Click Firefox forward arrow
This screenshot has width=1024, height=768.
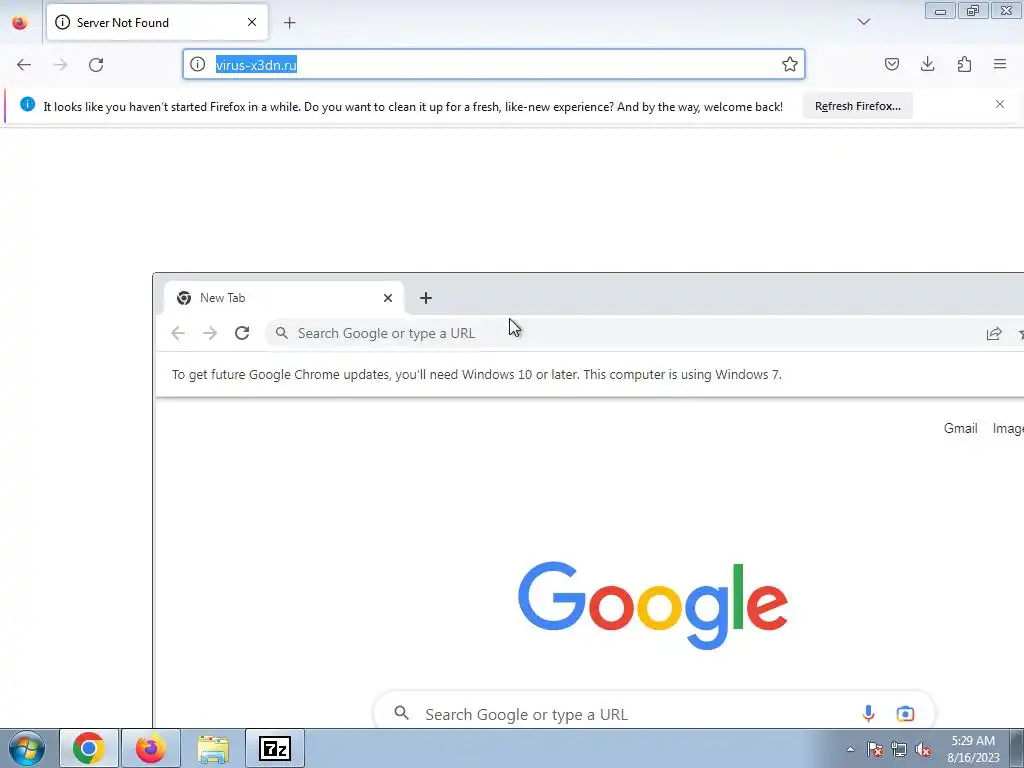coord(60,65)
